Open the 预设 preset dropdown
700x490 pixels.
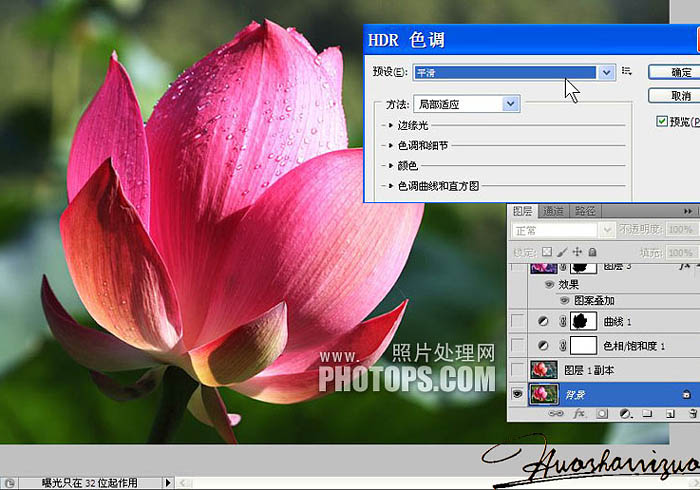(606, 72)
